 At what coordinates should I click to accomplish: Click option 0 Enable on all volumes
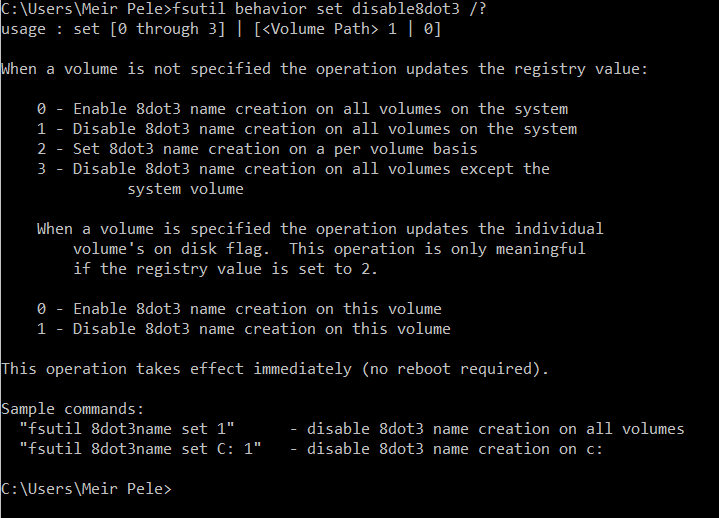point(303,109)
